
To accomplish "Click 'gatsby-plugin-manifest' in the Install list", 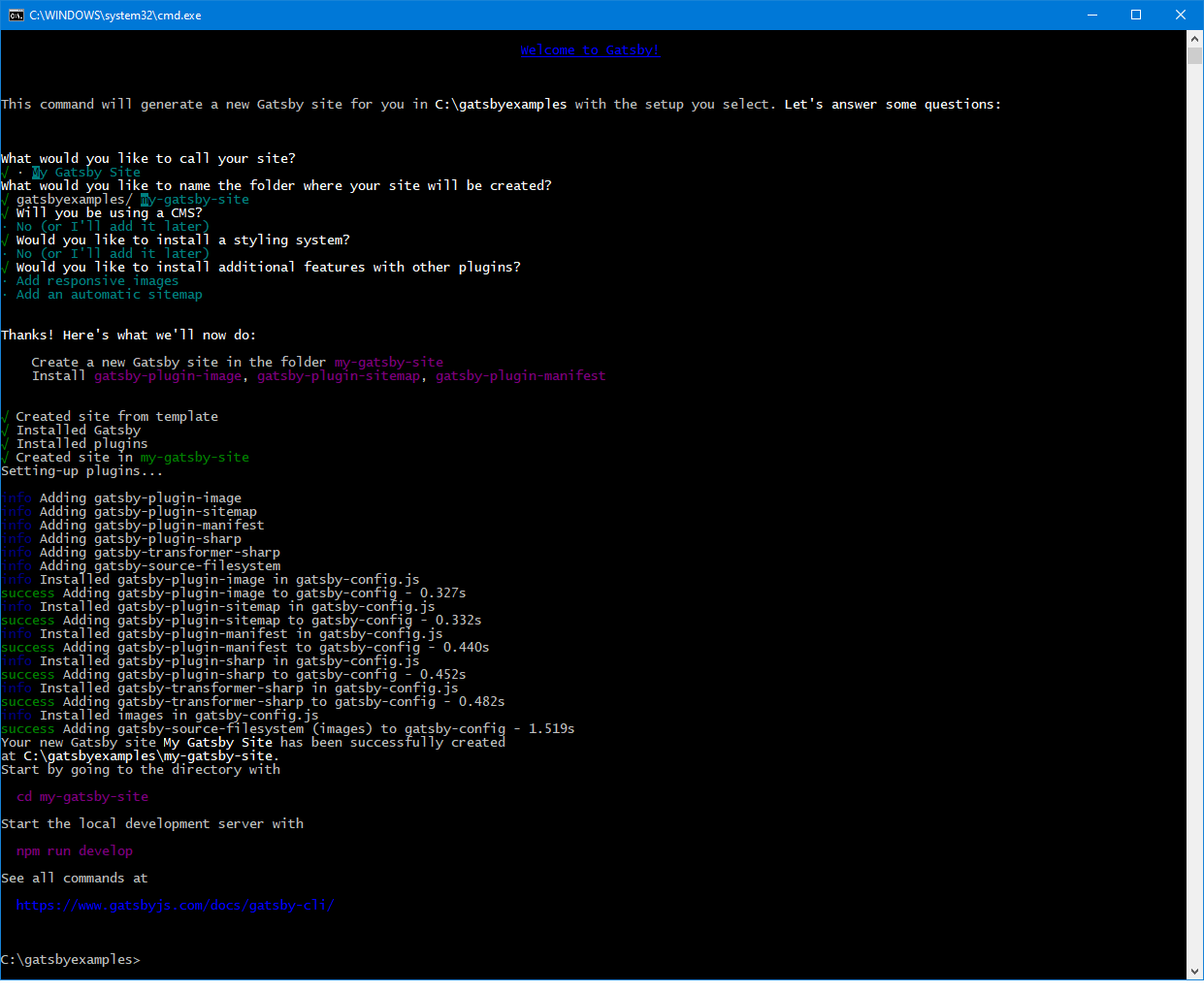I will coord(520,375).
